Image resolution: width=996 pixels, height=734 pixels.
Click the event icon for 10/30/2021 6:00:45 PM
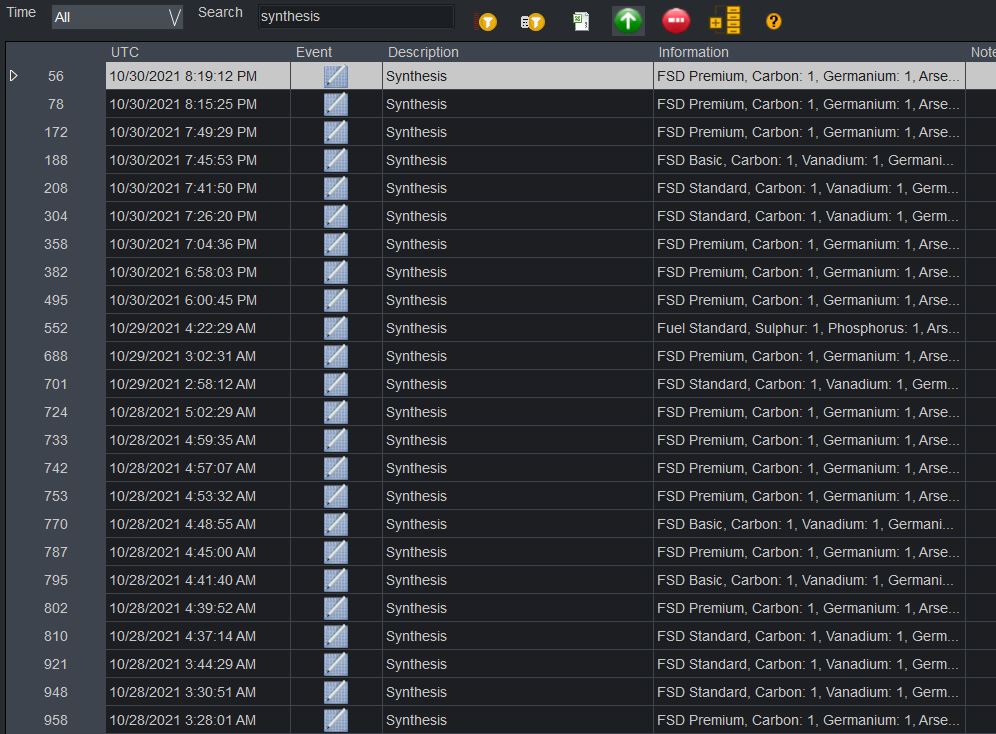(335, 300)
